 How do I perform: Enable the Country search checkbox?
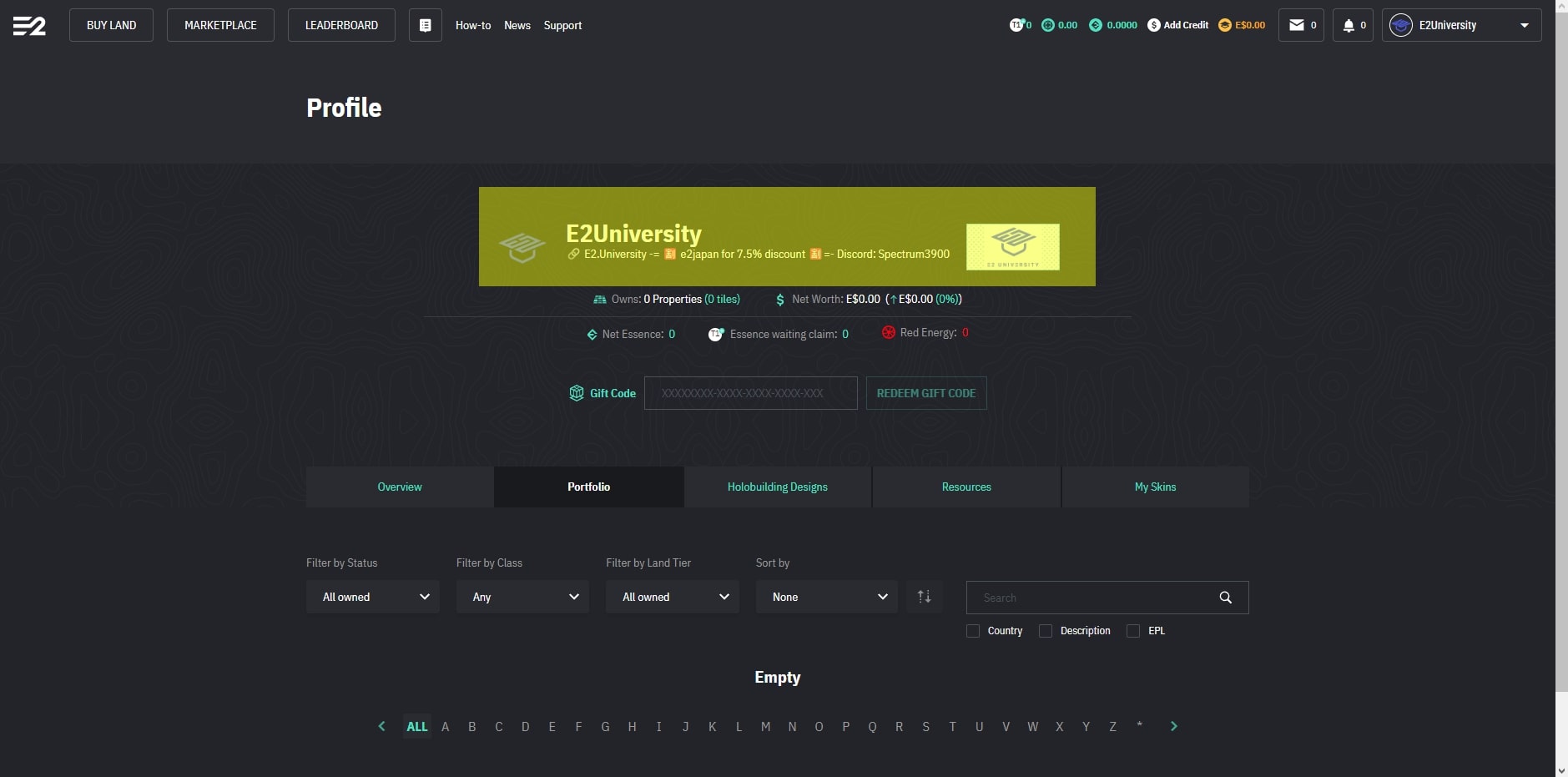click(x=973, y=631)
